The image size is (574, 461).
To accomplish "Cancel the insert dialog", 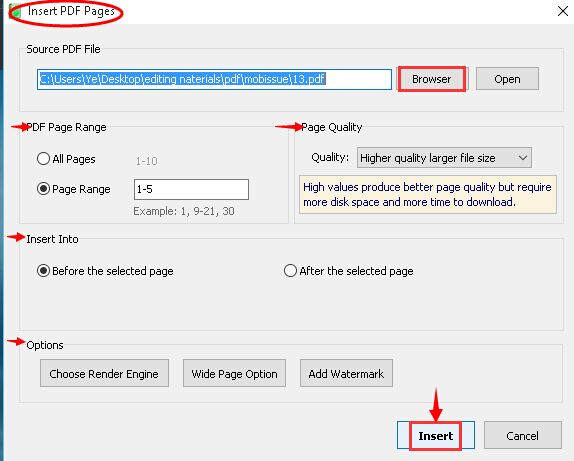I will [x=522, y=435].
